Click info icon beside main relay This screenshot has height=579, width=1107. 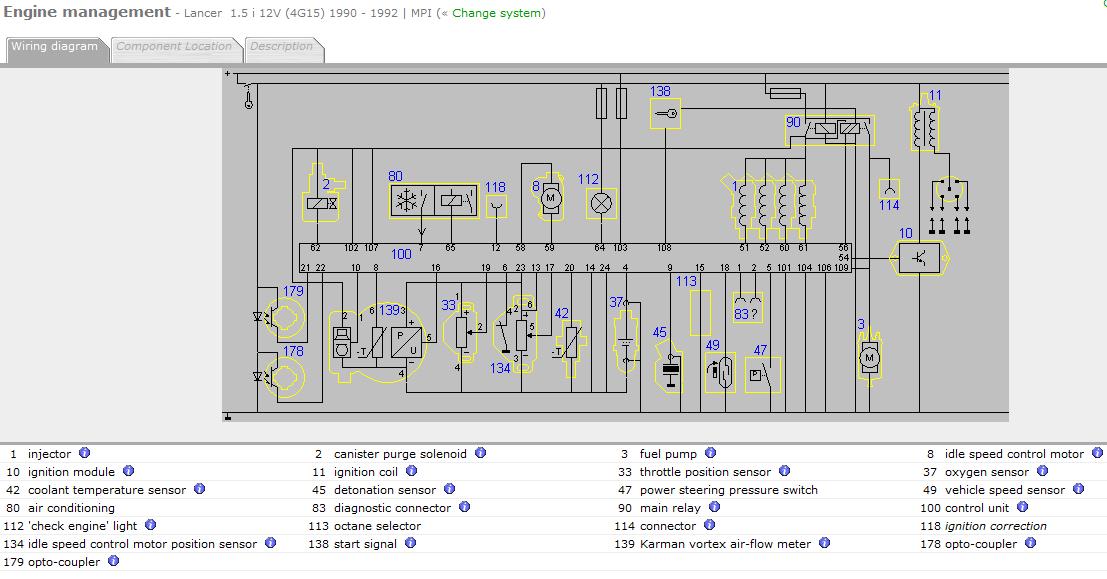click(x=714, y=506)
